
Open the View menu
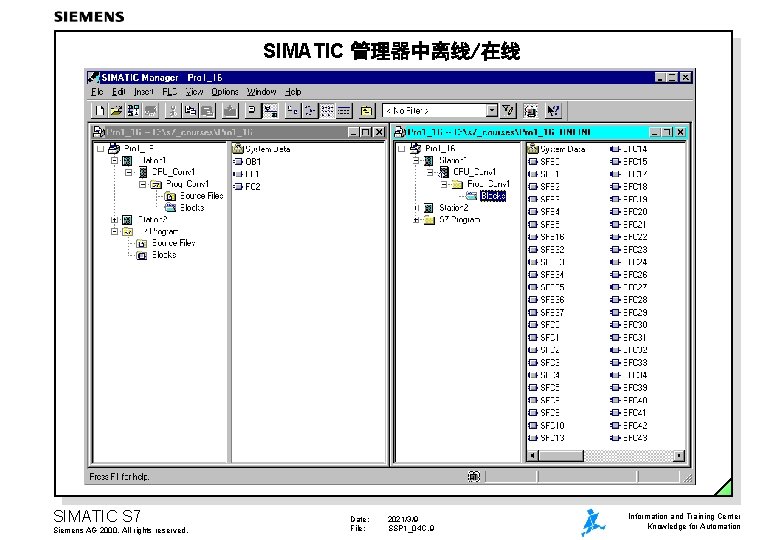coord(195,92)
